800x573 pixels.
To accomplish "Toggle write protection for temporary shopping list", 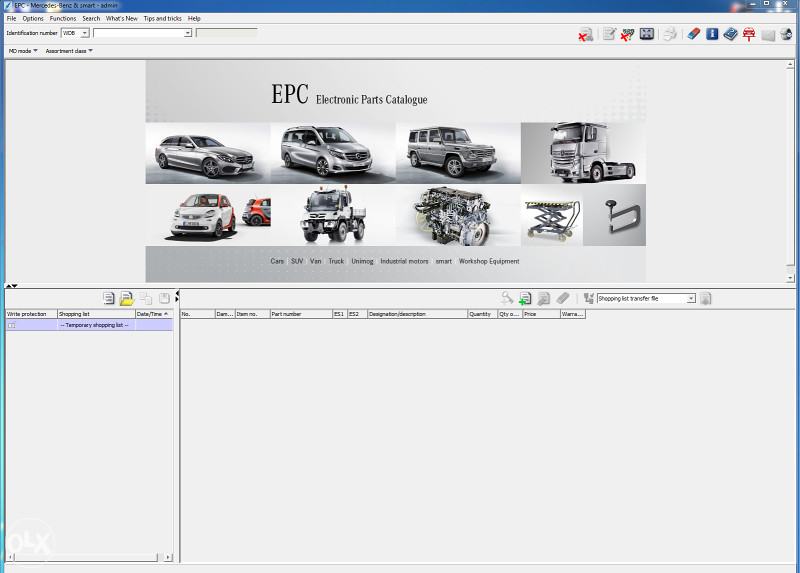I will pos(12,325).
